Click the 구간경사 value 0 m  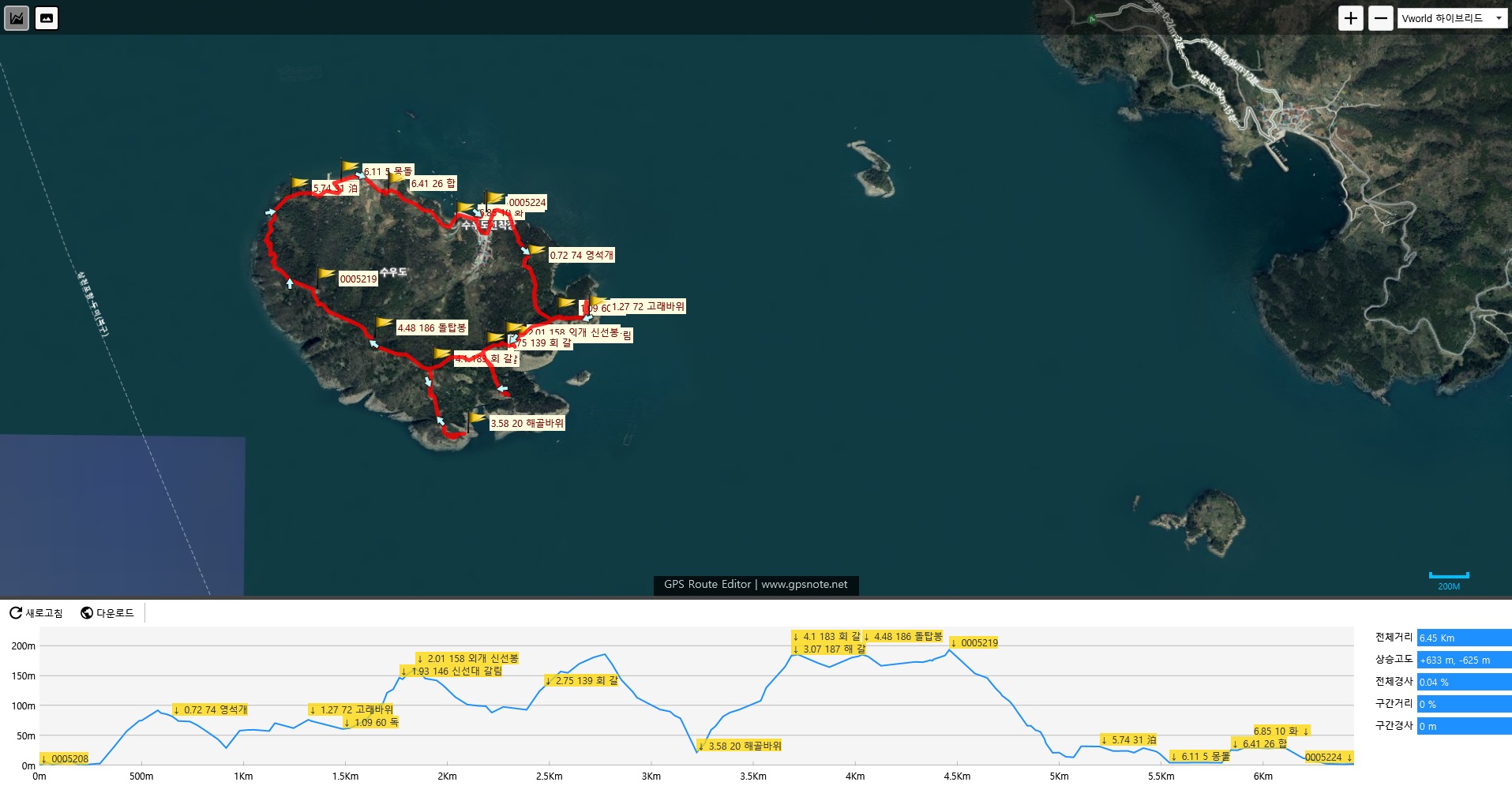[x=1464, y=726]
